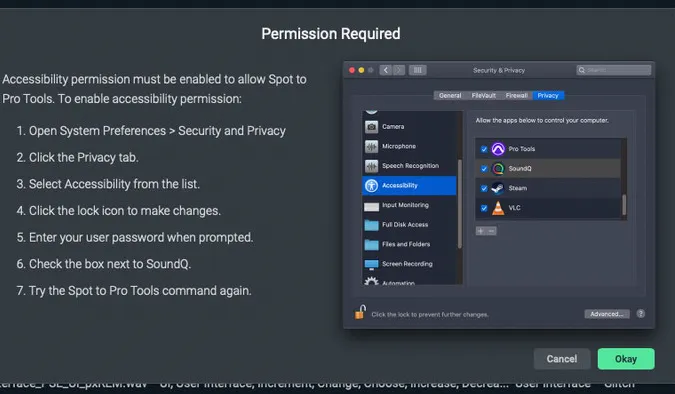The width and height of the screenshot is (675, 394).
Task: Open help with the question mark button
Action: (x=641, y=313)
